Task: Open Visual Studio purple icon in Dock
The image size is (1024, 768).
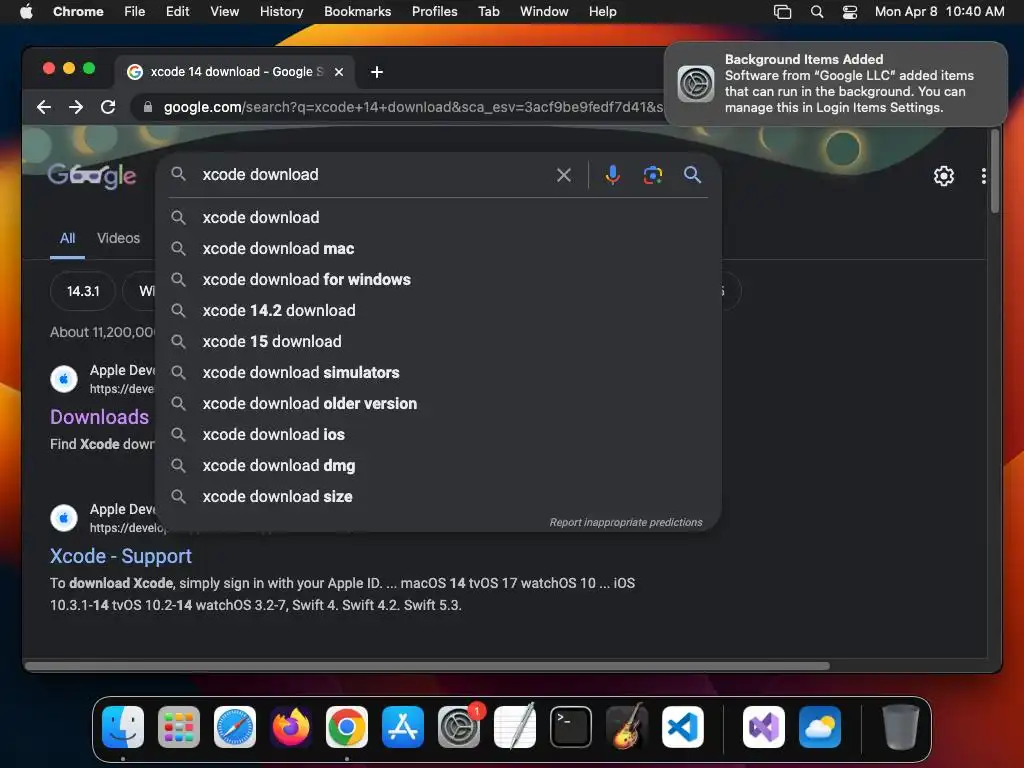Action: coord(764,727)
